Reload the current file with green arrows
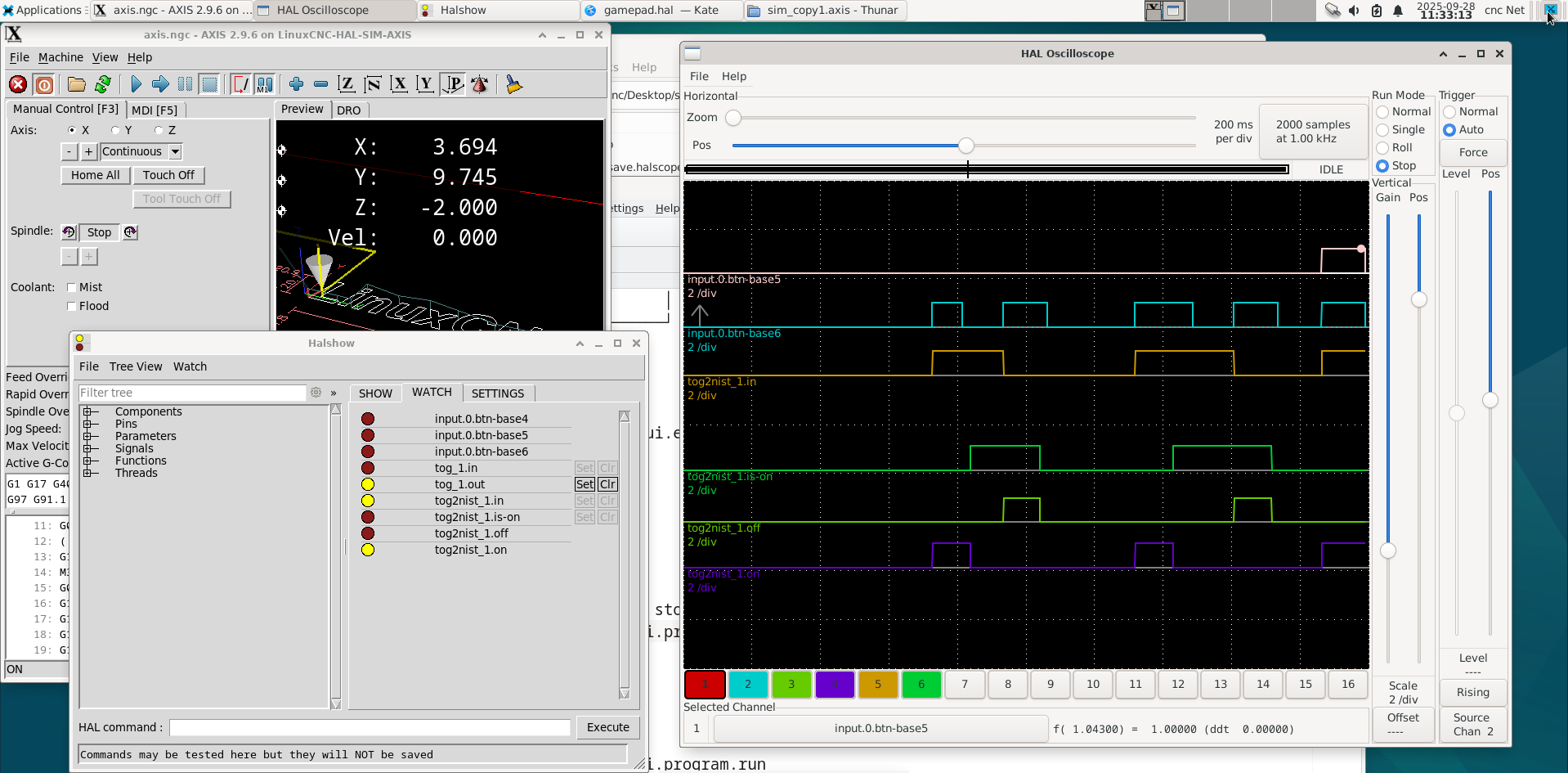 [103, 84]
